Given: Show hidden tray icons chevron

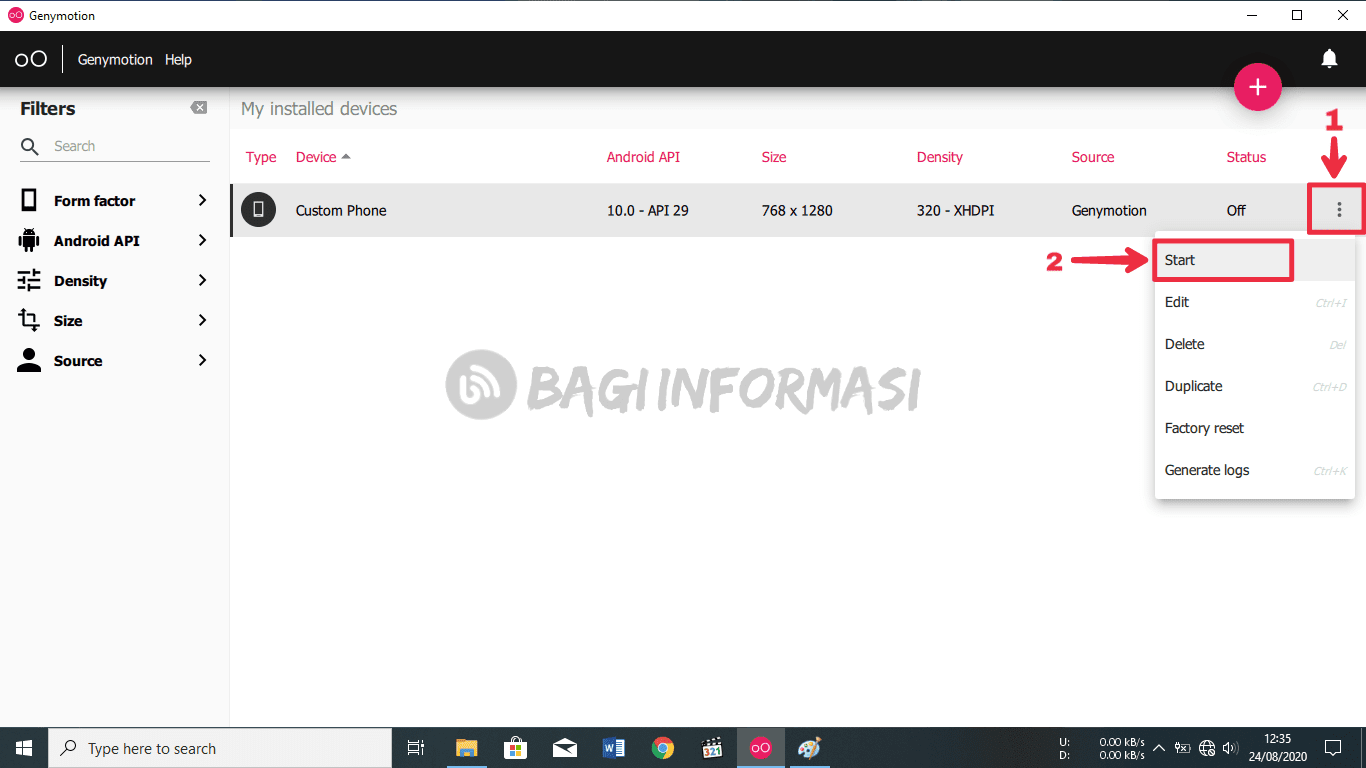Looking at the screenshot, I should (x=1158, y=748).
